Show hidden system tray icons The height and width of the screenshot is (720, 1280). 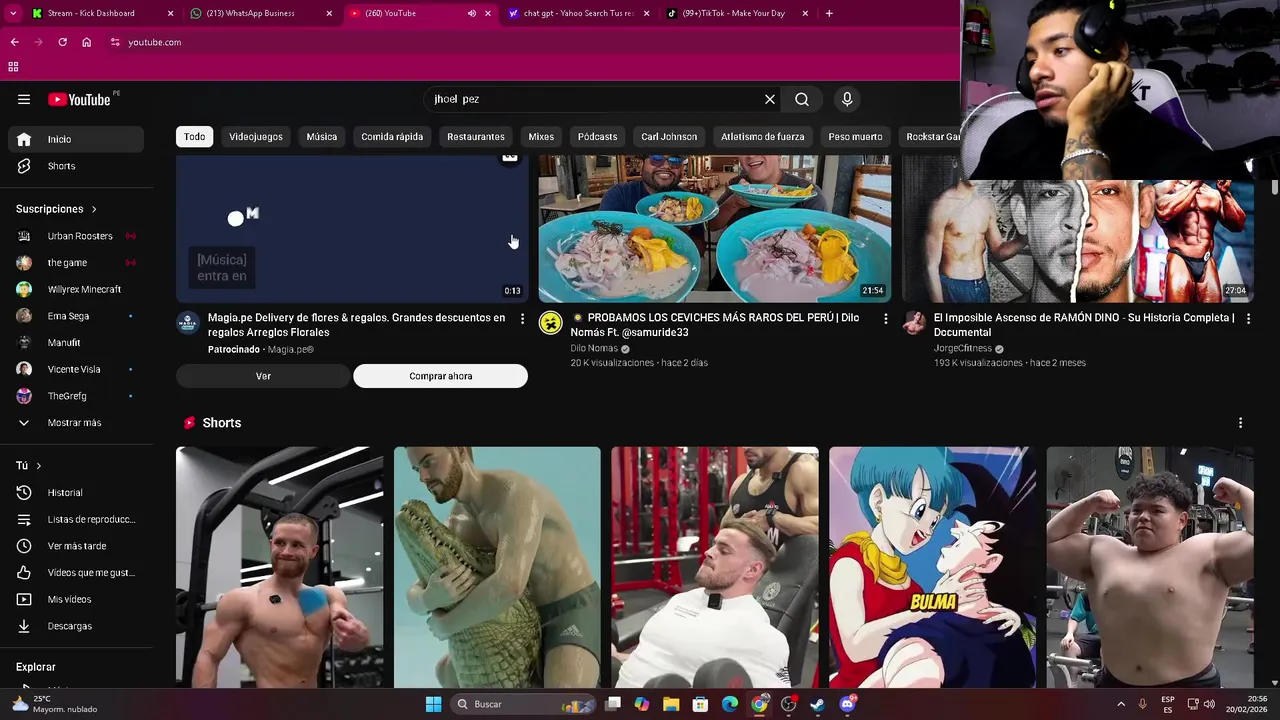[x=1121, y=704]
